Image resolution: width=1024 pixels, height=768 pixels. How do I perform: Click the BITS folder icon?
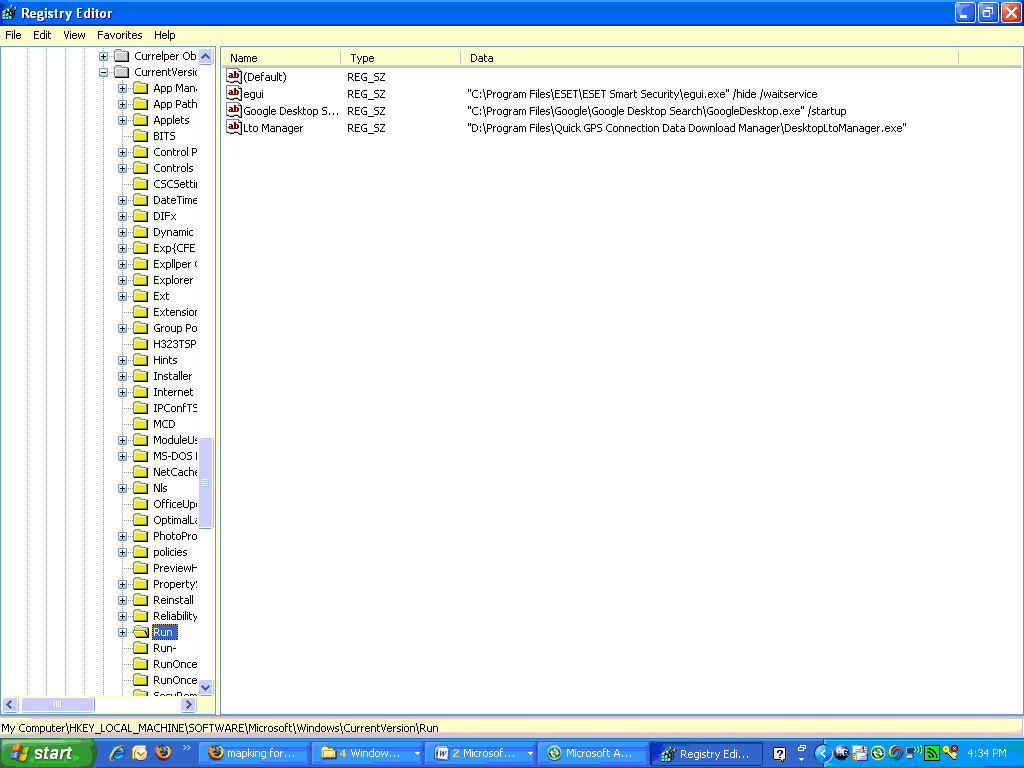[x=141, y=136]
